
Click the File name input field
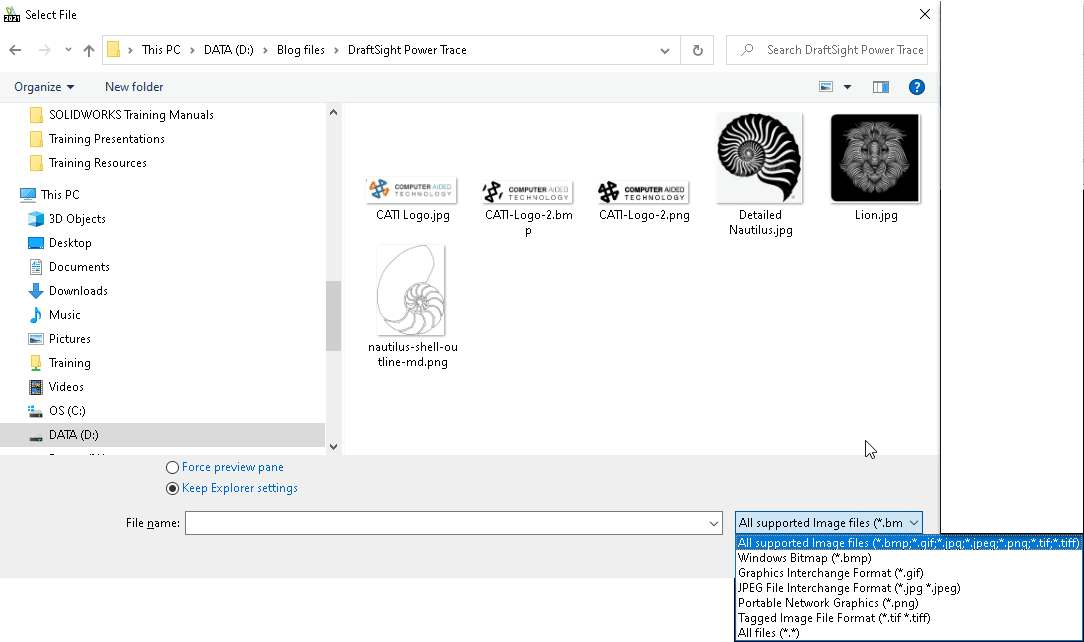(445, 523)
